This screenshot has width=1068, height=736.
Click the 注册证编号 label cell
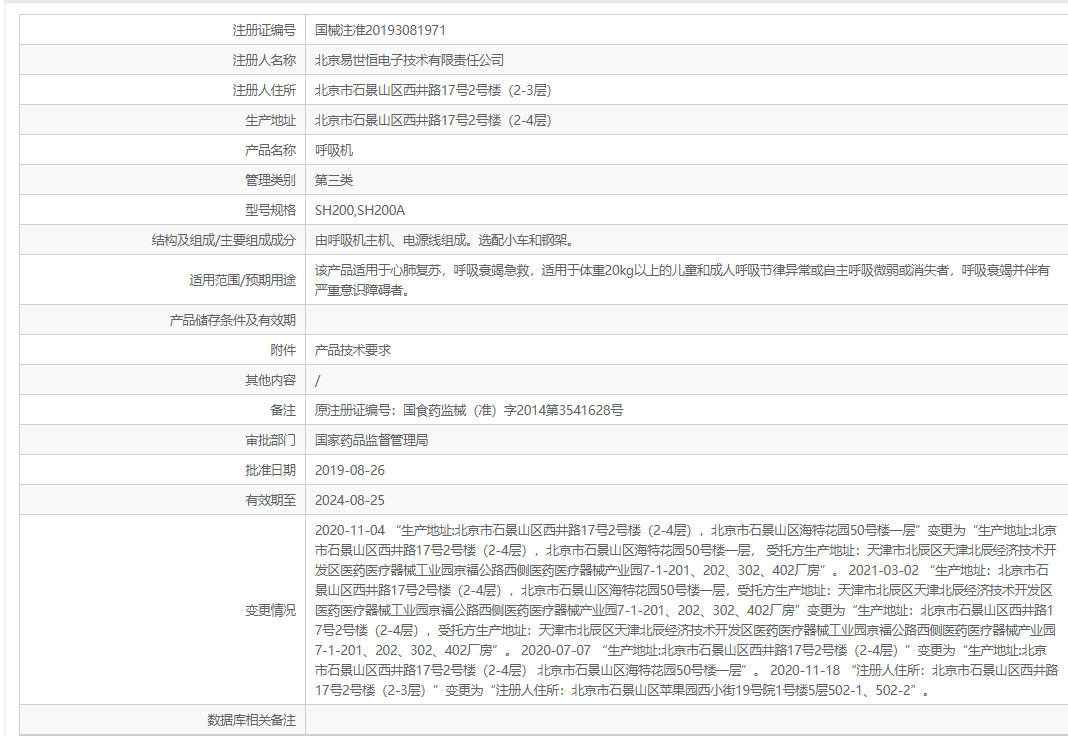coord(162,30)
